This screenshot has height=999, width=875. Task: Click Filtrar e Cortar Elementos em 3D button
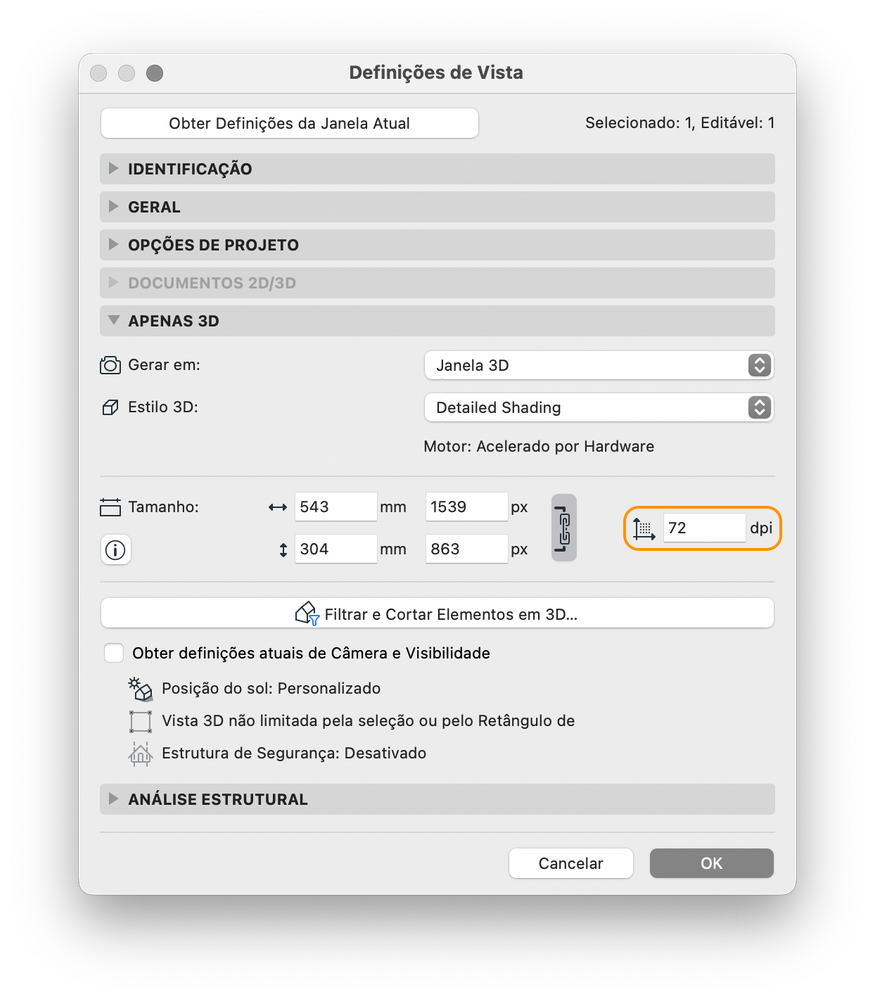coord(437,614)
